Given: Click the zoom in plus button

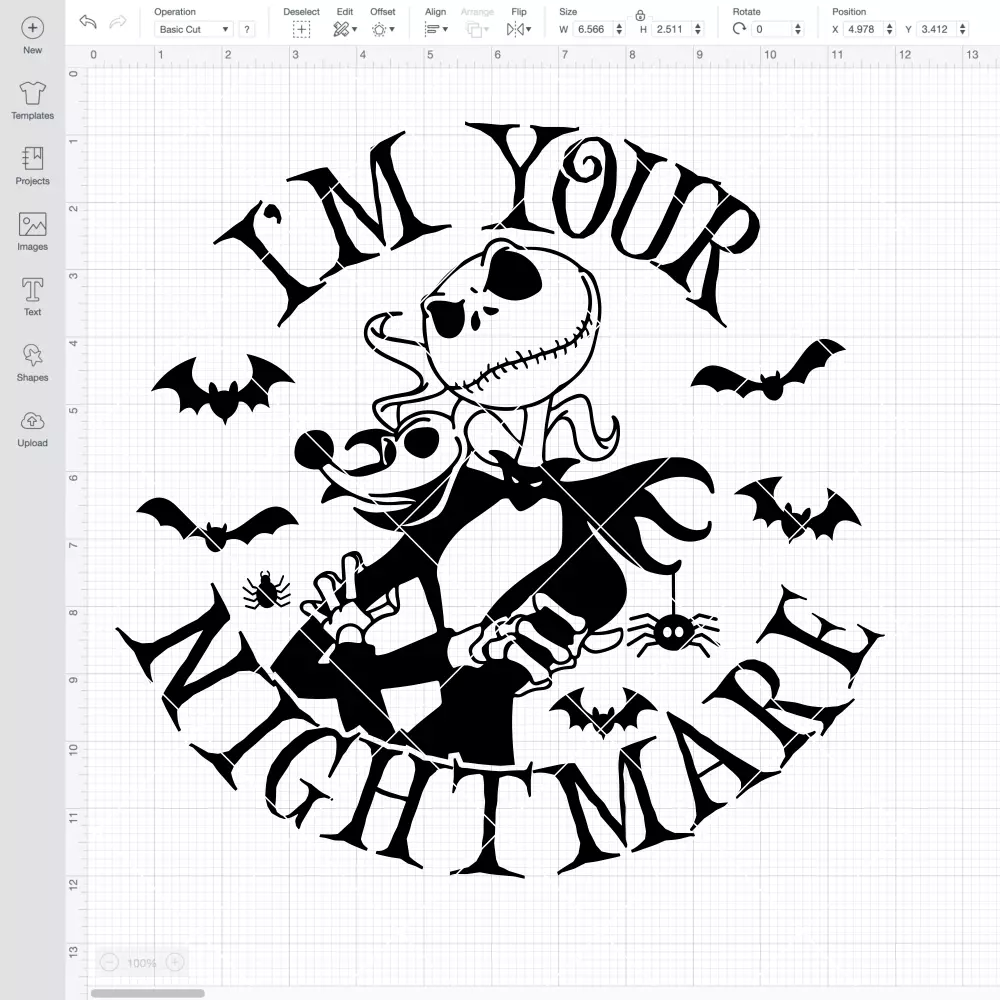Looking at the screenshot, I should (175, 962).
